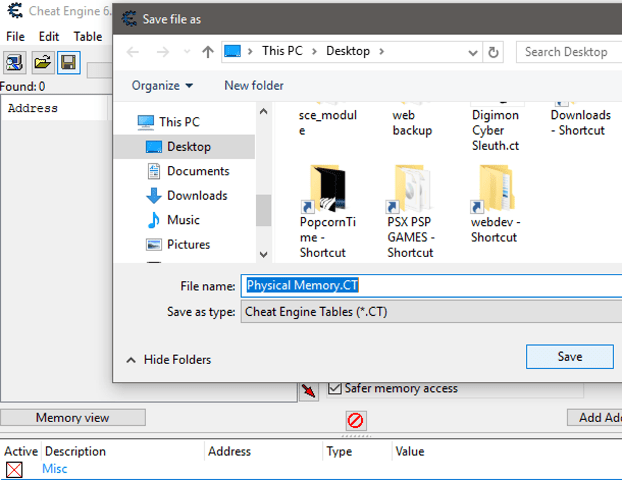Expand the chevron after Desktop in path
Screen dimensions: 622x480
[381, 52]
